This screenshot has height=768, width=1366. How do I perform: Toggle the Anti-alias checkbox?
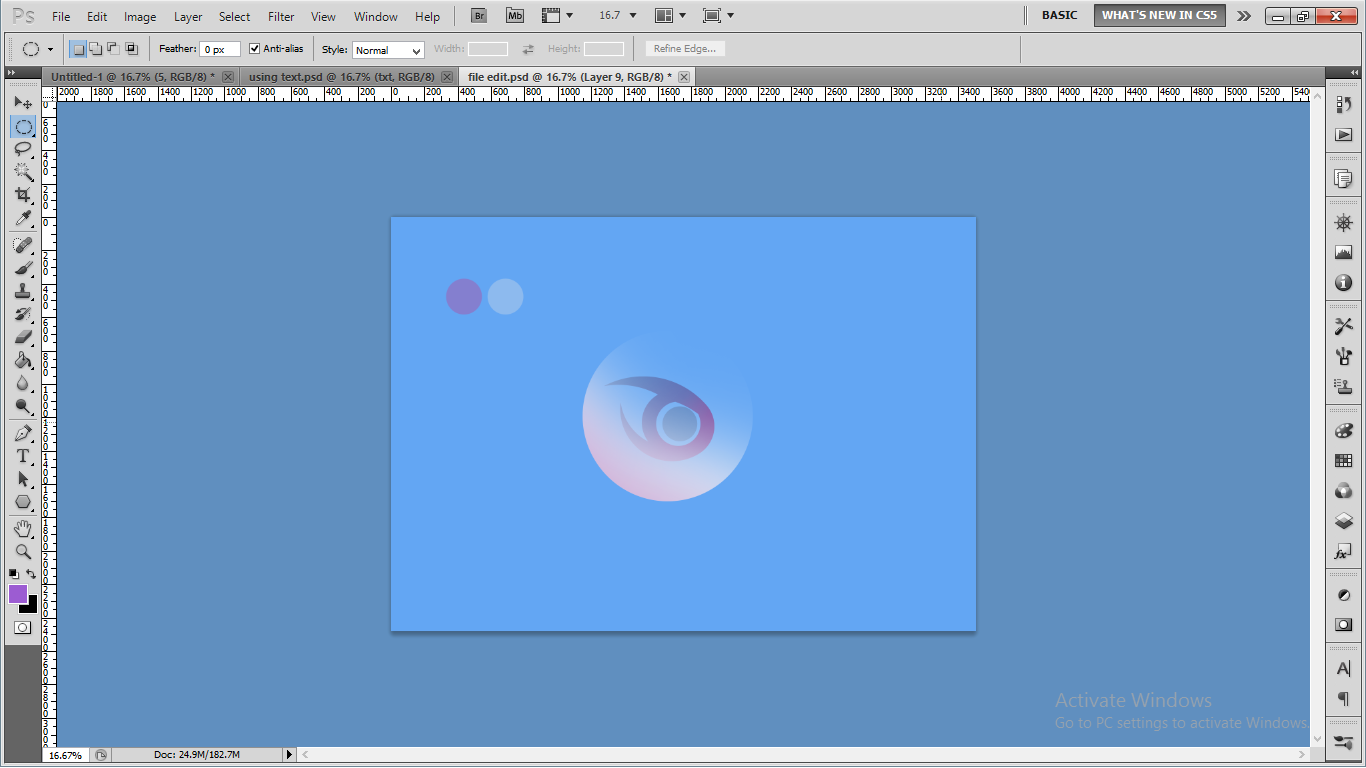[x=254, y=48]
